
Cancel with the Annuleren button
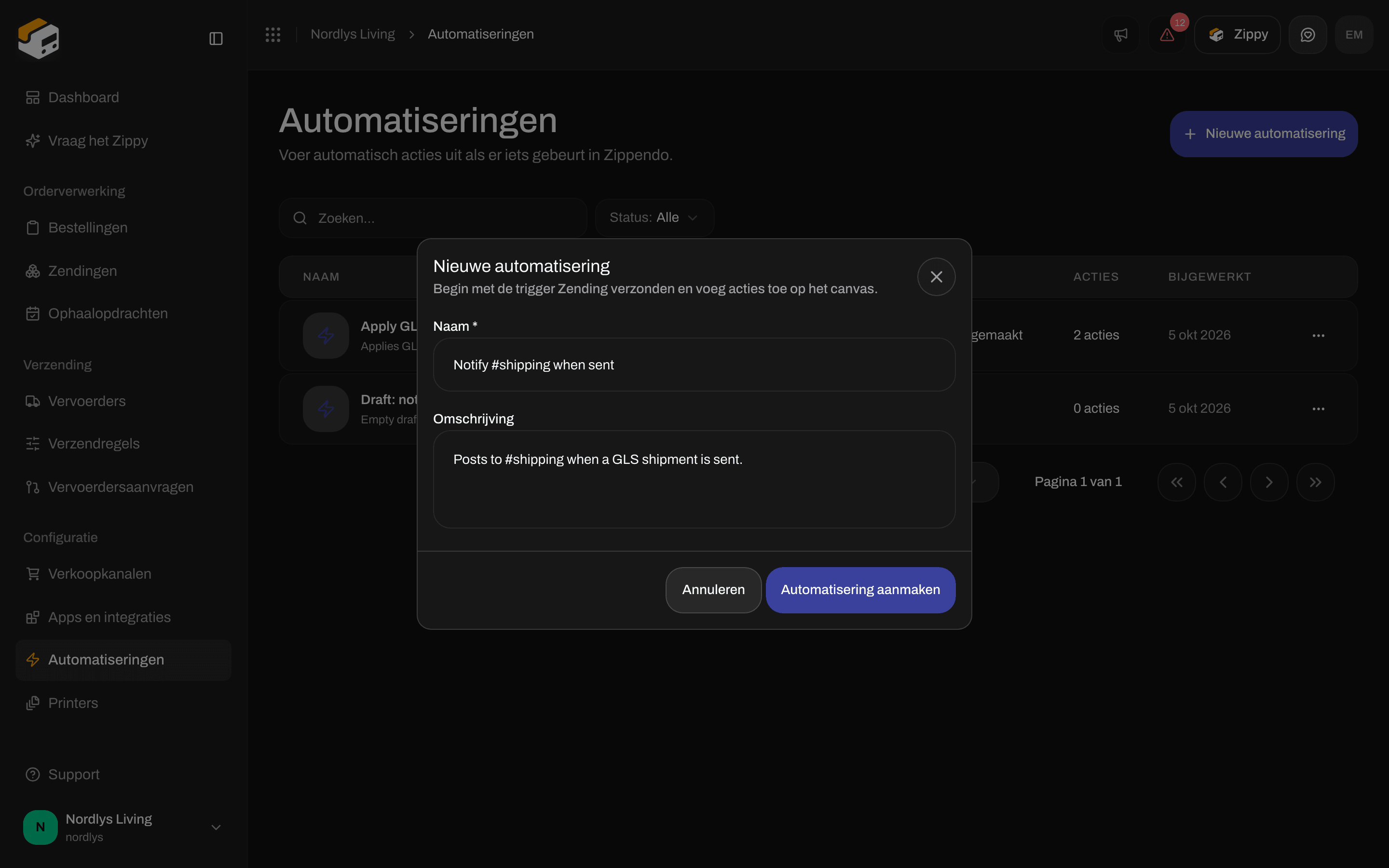click(713, 590)
